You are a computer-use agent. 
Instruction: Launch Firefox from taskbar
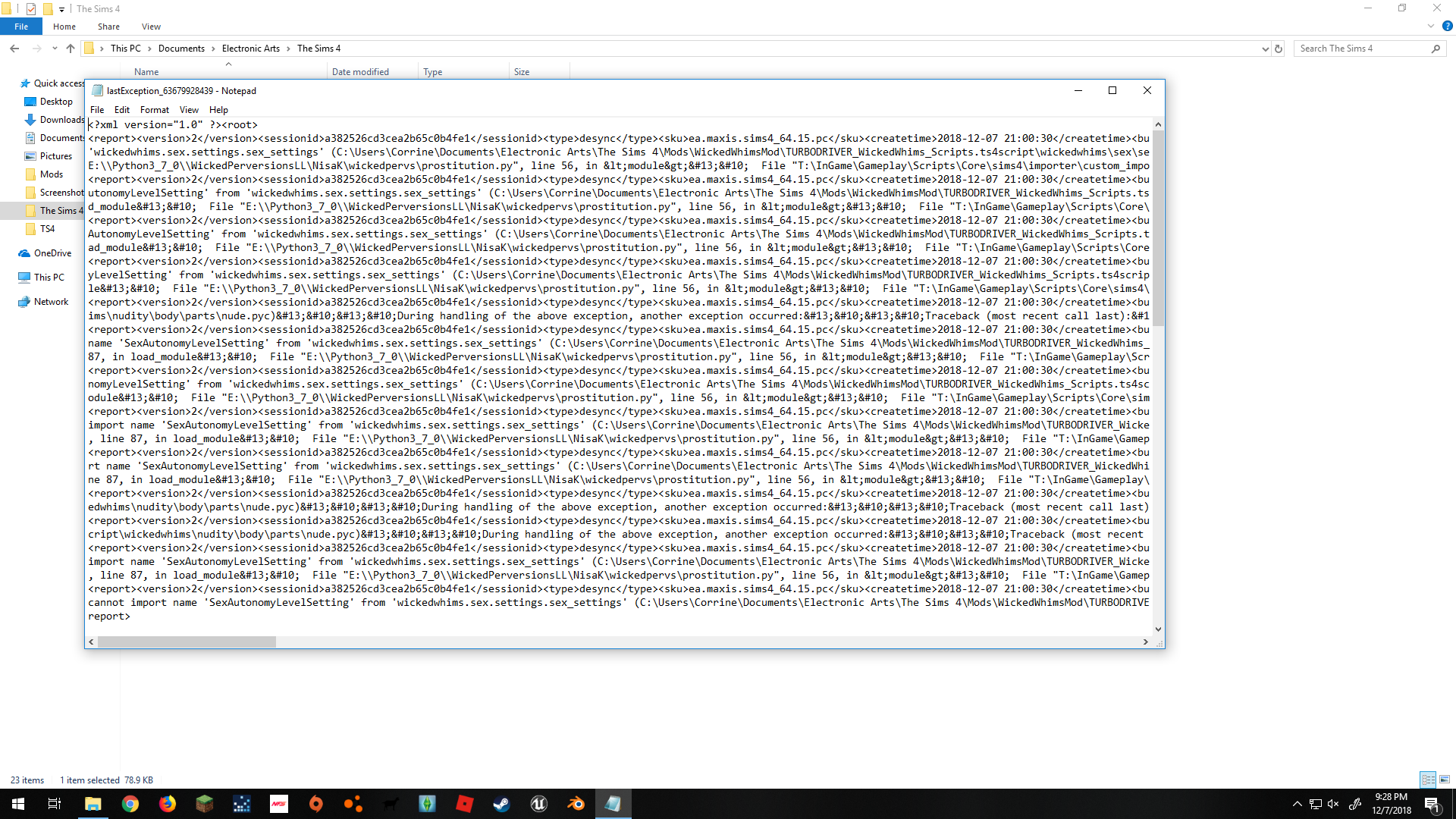tap(168, 804)
